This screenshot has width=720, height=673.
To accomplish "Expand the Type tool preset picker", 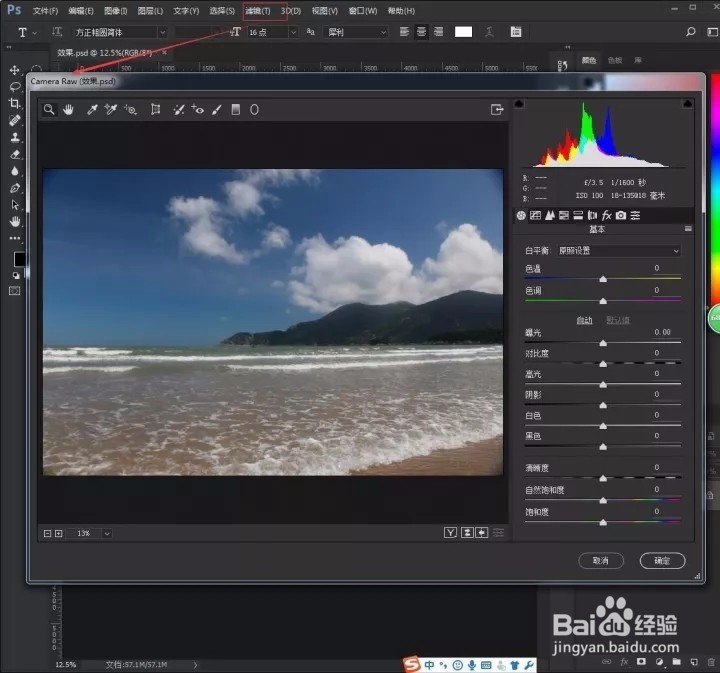I will [x=35, y=33].
